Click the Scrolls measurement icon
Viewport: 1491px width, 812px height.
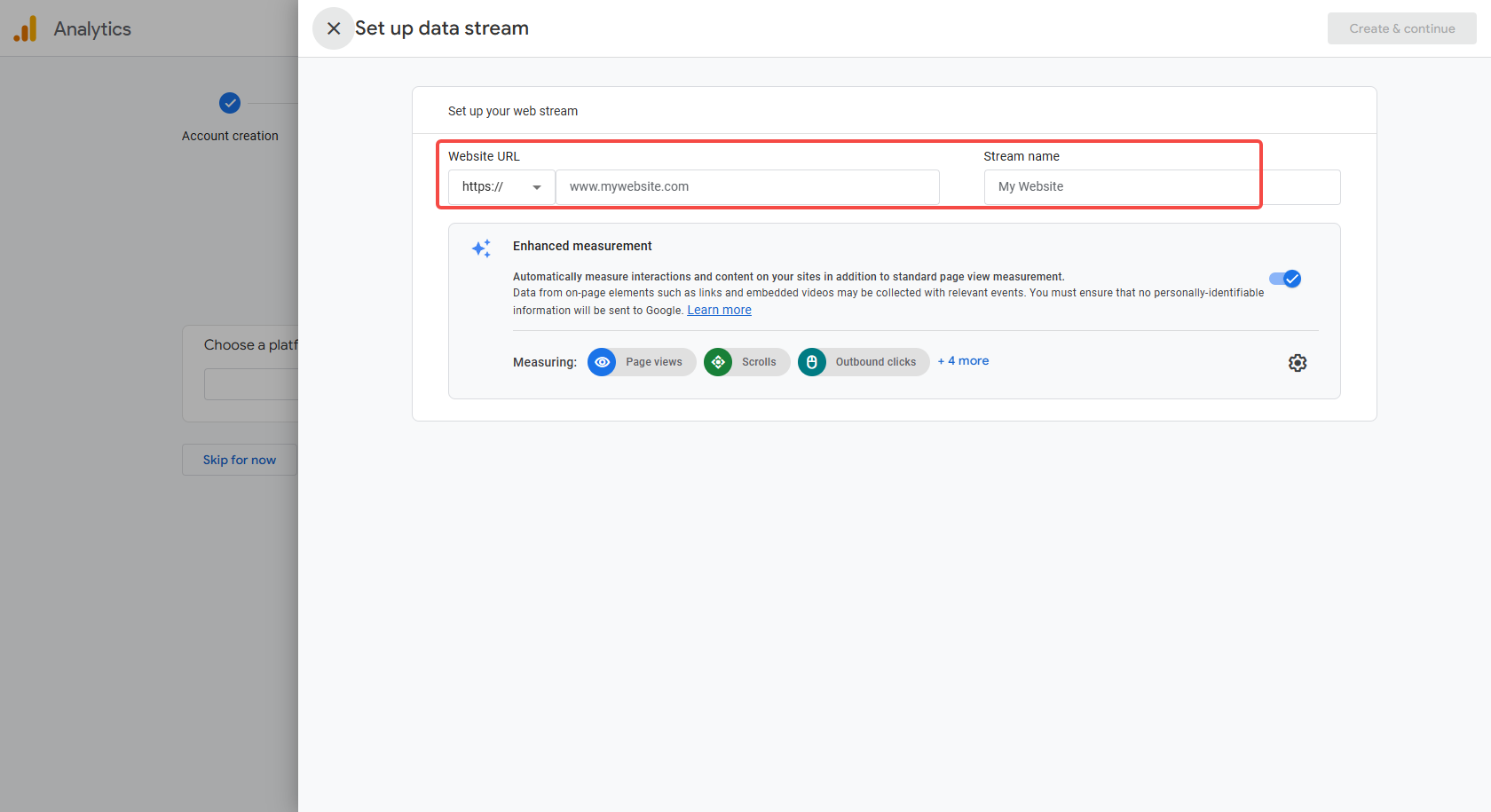[x=718, y=362]
